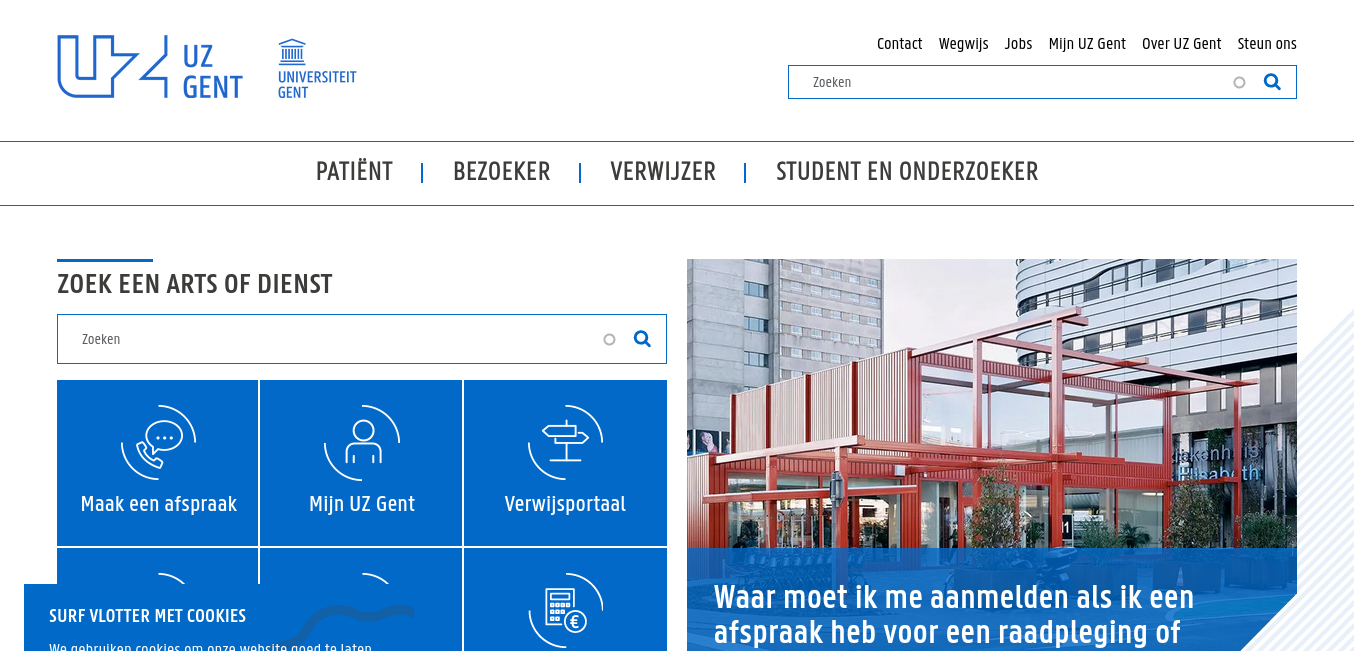Select the BEZOEKER menu item

(x=502, y=172)
